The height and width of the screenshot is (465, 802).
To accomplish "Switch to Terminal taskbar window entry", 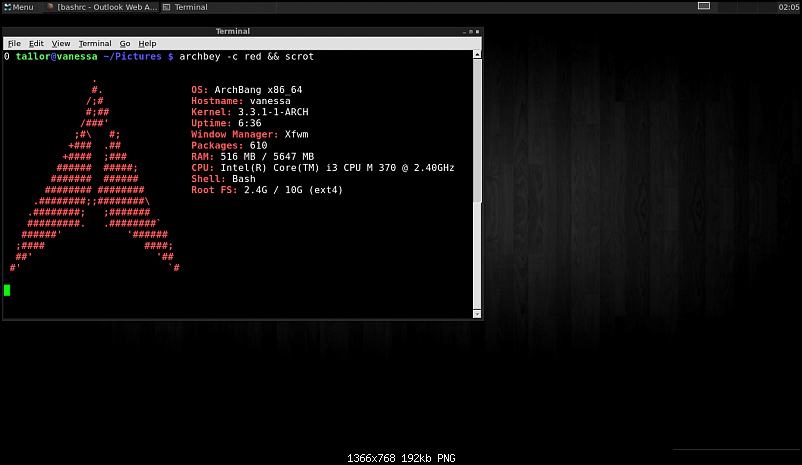I will 218,7.
